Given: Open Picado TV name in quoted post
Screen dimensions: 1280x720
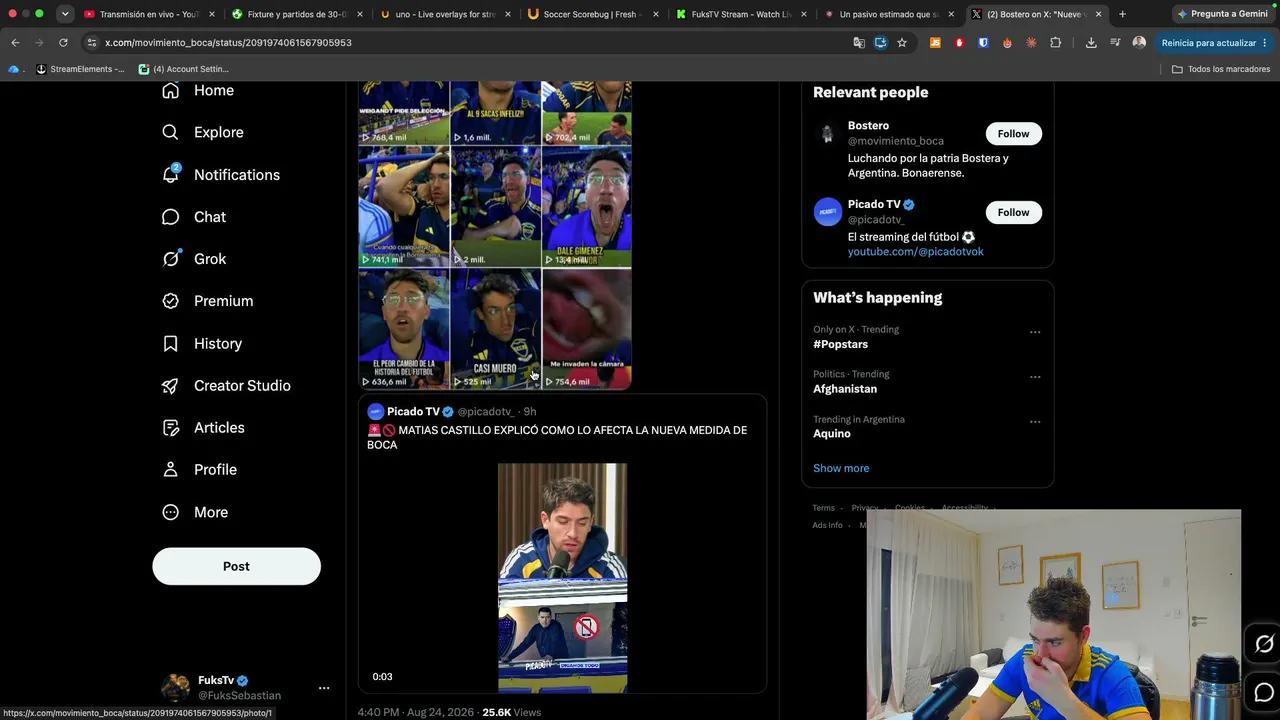Looking at the screenshot, I should tap(413, 412).
